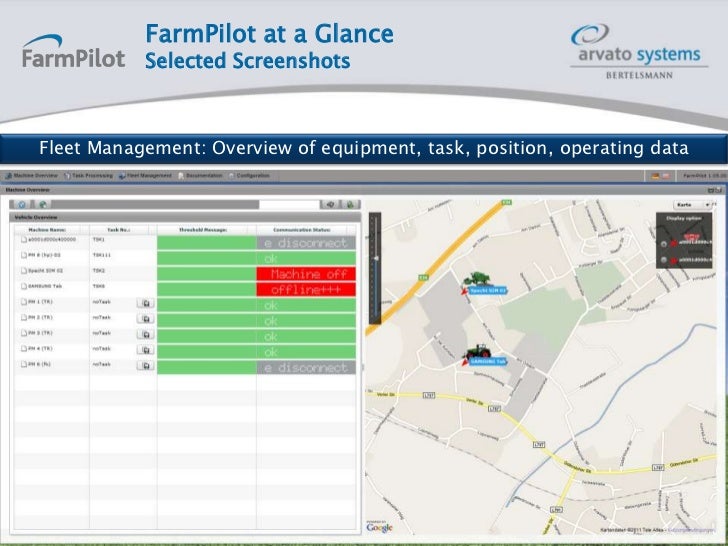Click the green icon at toolbar's right end

[351, 204]
